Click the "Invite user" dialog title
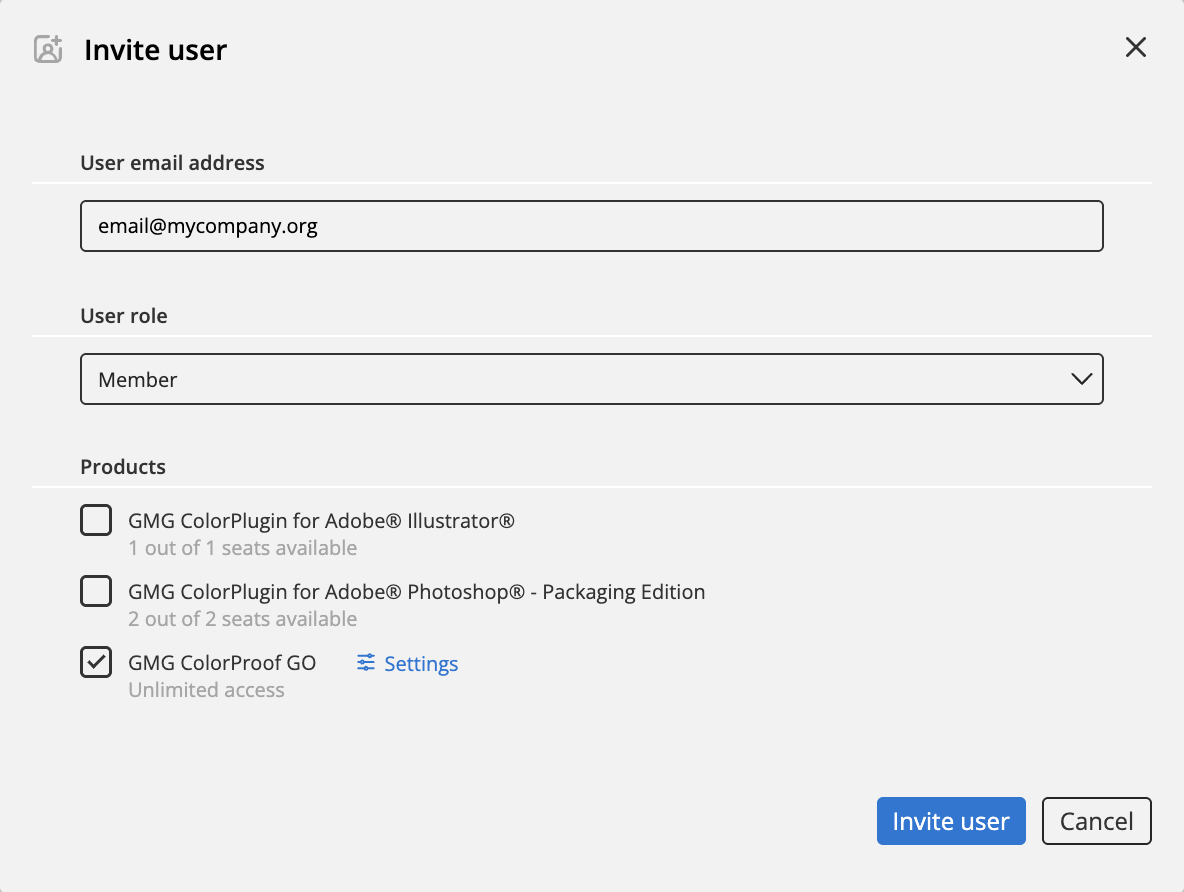 pyautogui.click(x=156, y=50)
